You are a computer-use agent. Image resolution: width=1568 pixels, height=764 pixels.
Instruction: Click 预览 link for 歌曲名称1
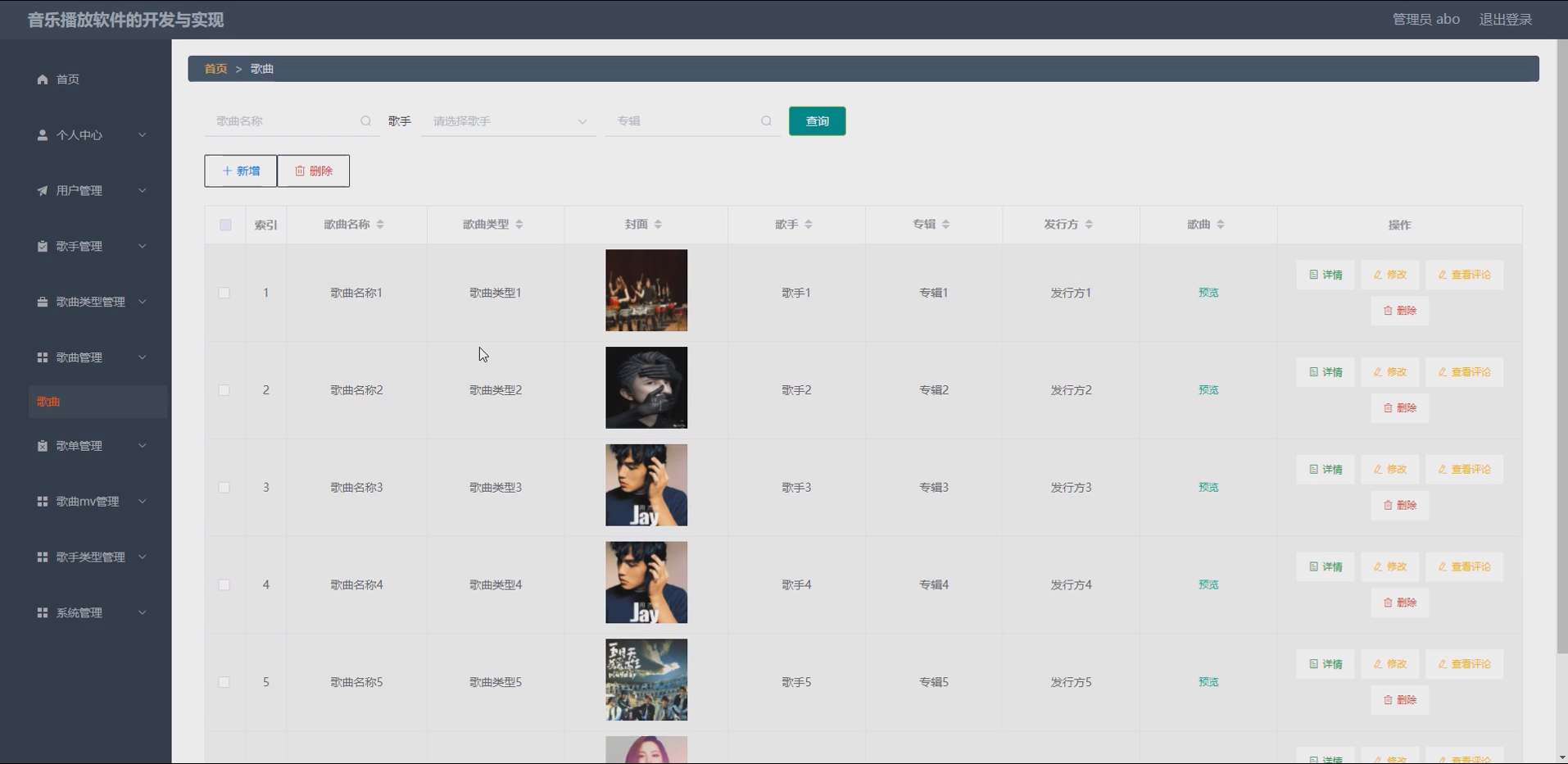1208,293
